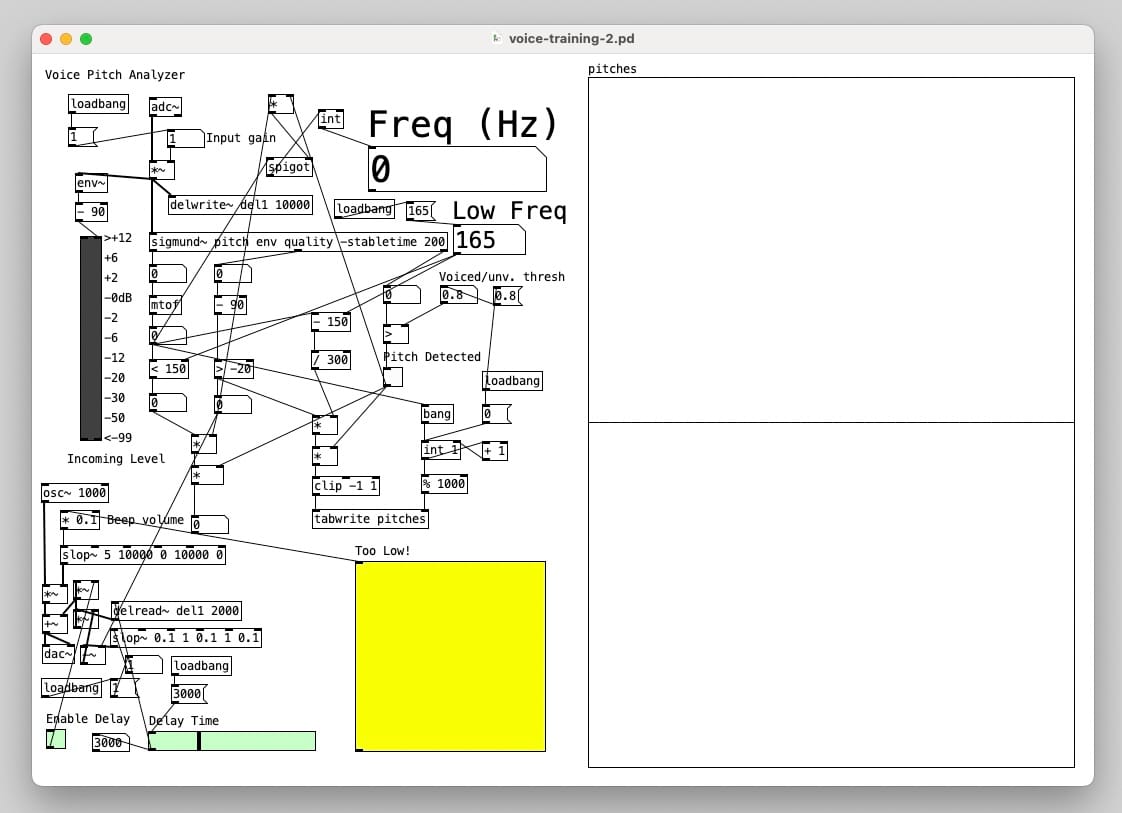
Task: Select the mtof object
Action: click(x=165, y=305)
